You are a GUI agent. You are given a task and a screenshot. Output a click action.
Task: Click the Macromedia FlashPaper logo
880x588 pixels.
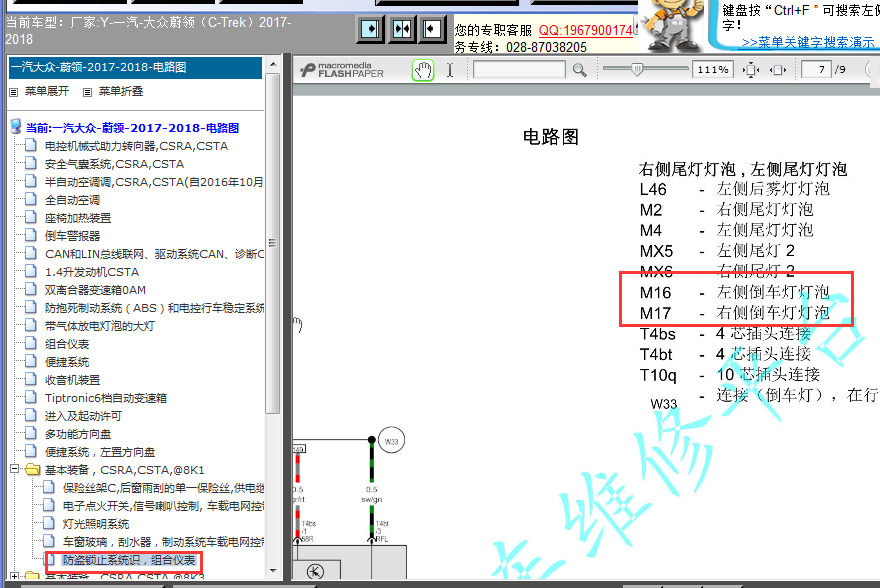coord(342,70)
